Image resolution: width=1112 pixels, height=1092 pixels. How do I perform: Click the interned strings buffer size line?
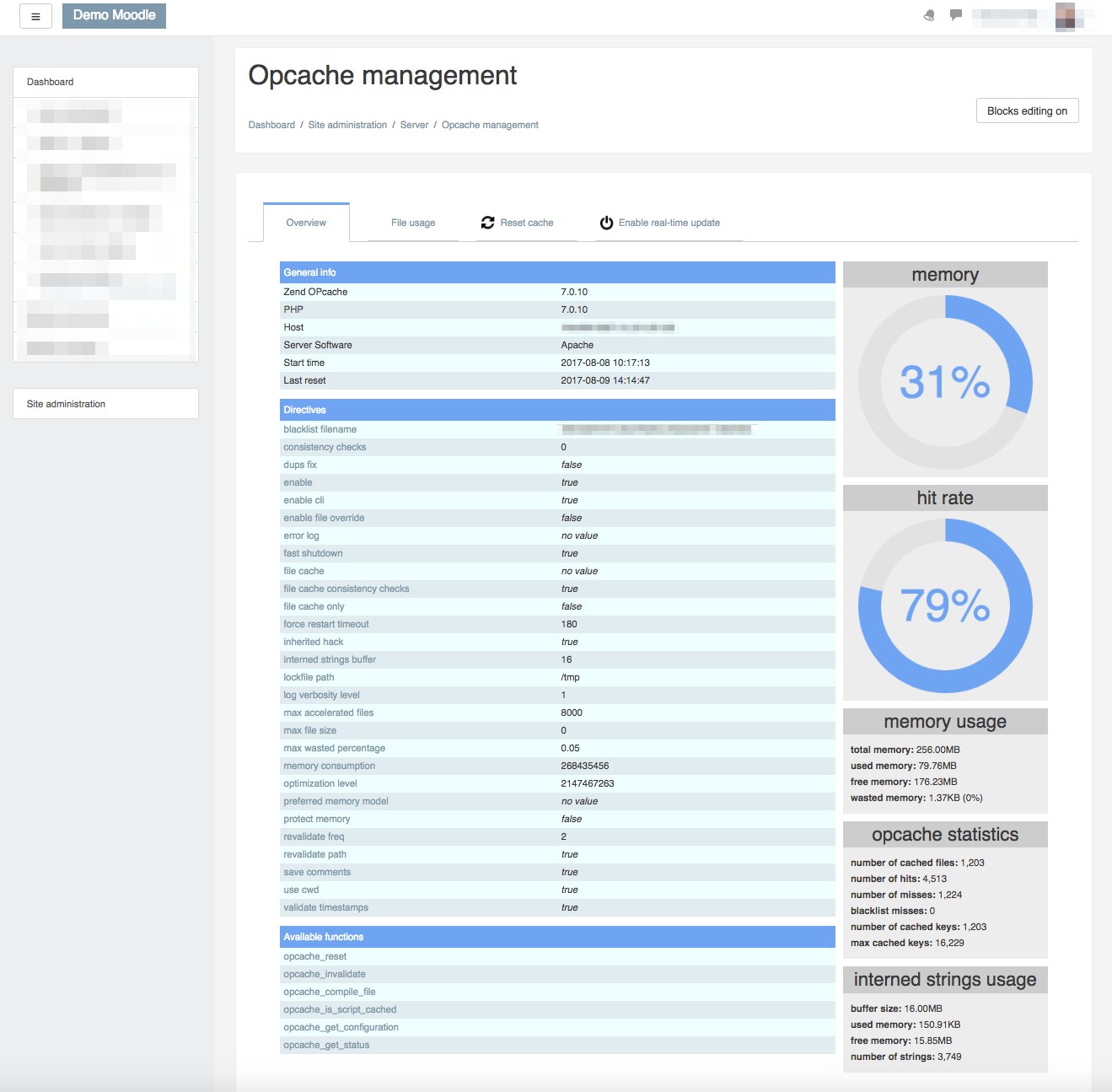click(x=896, y=1009)
